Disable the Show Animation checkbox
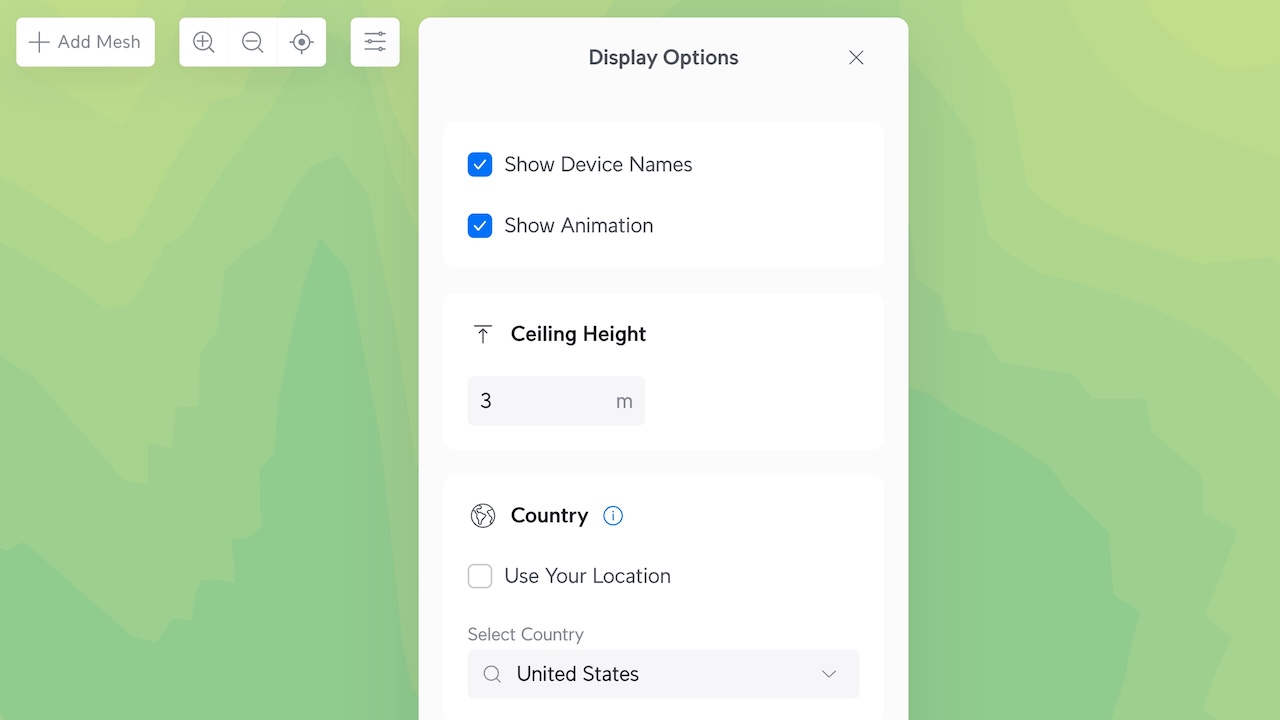This screenshot has height=720, width=1280. 480,226
